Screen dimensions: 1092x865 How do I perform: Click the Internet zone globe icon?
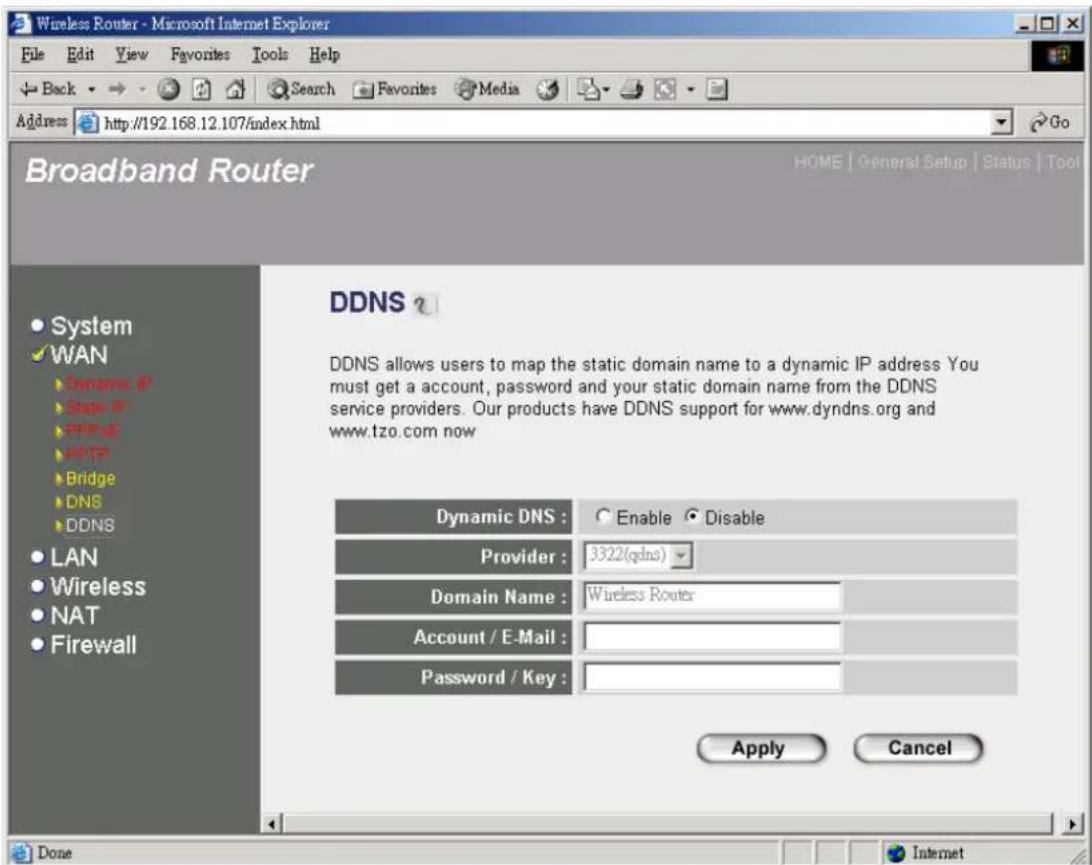(x=896, y=852)
